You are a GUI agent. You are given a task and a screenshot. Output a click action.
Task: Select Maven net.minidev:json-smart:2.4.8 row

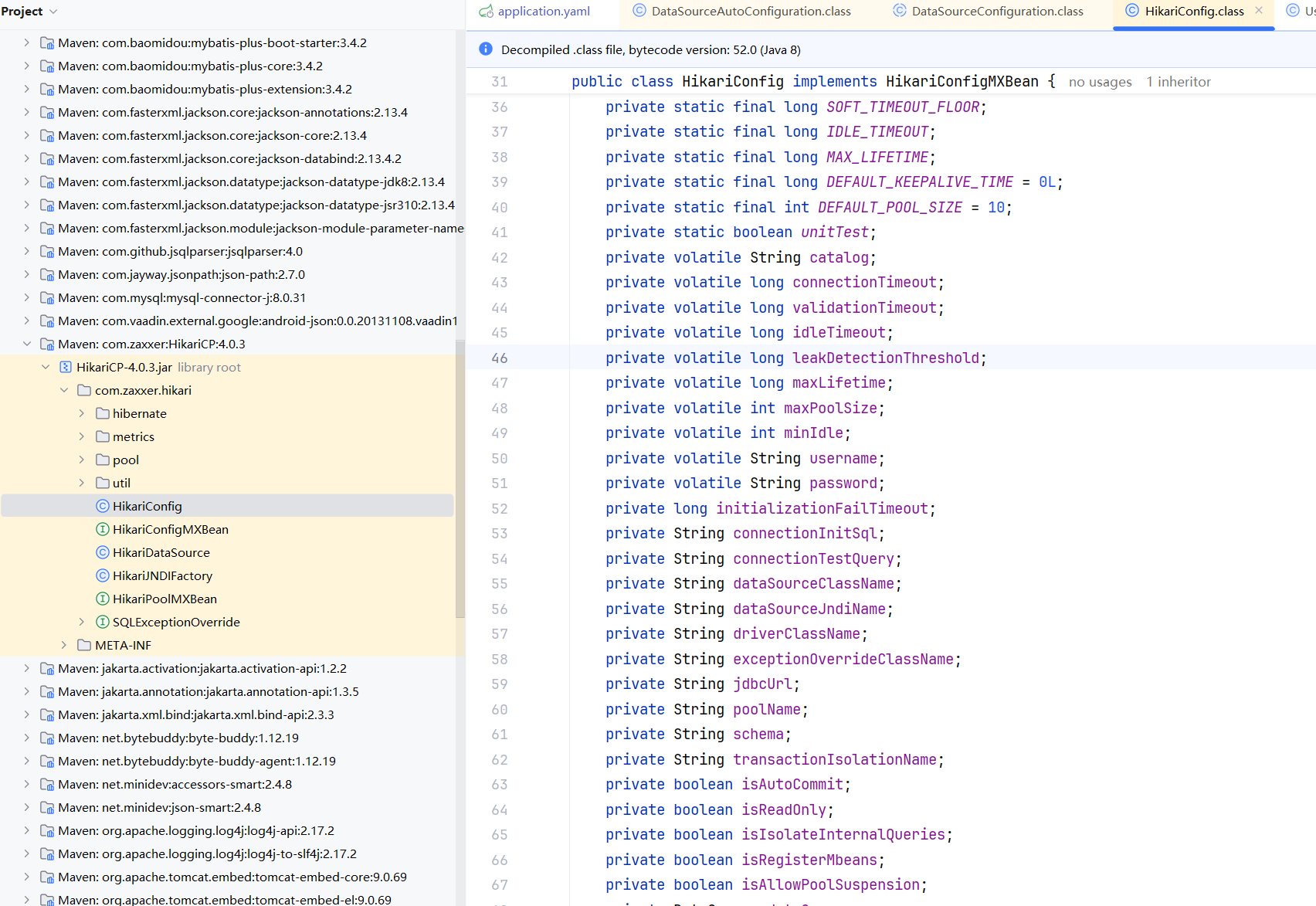[228, 807]
